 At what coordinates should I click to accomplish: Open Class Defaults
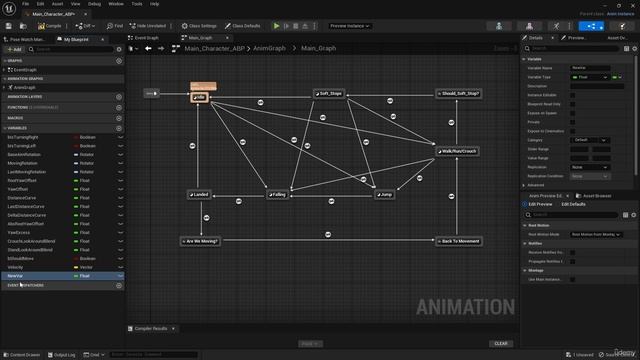[242, 26]
